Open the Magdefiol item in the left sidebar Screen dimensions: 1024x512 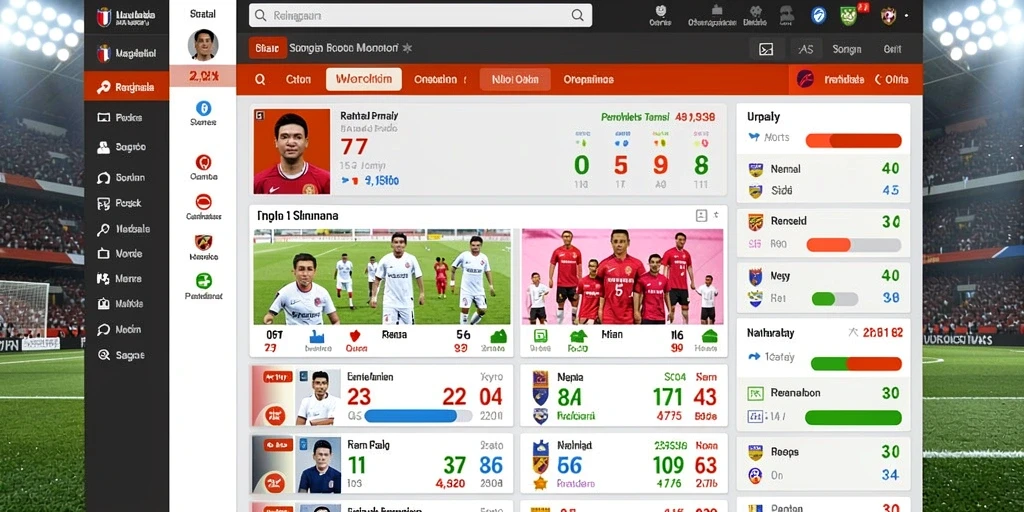(127, 54)
